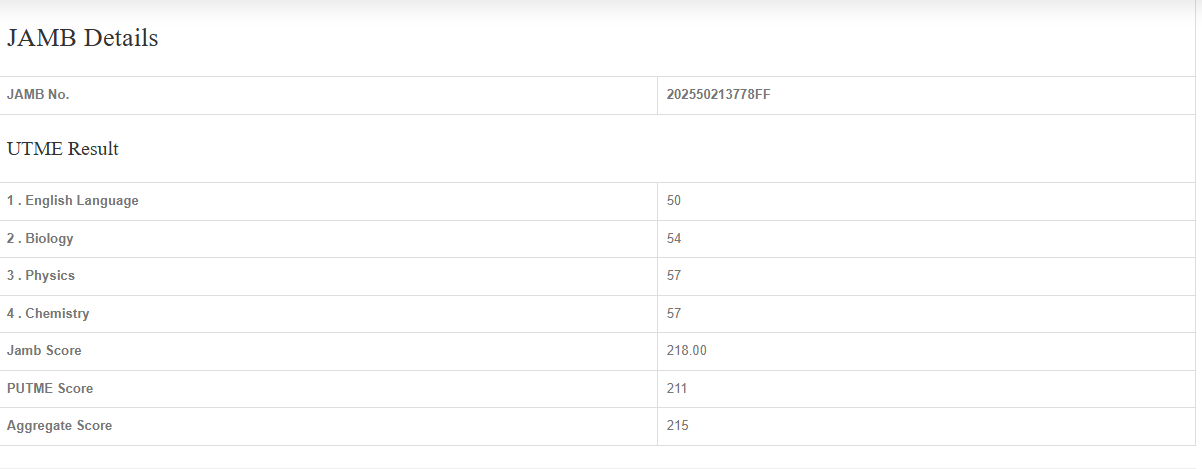
Task: Click the Aggregate Score value 215
Action: click(677, 426)
